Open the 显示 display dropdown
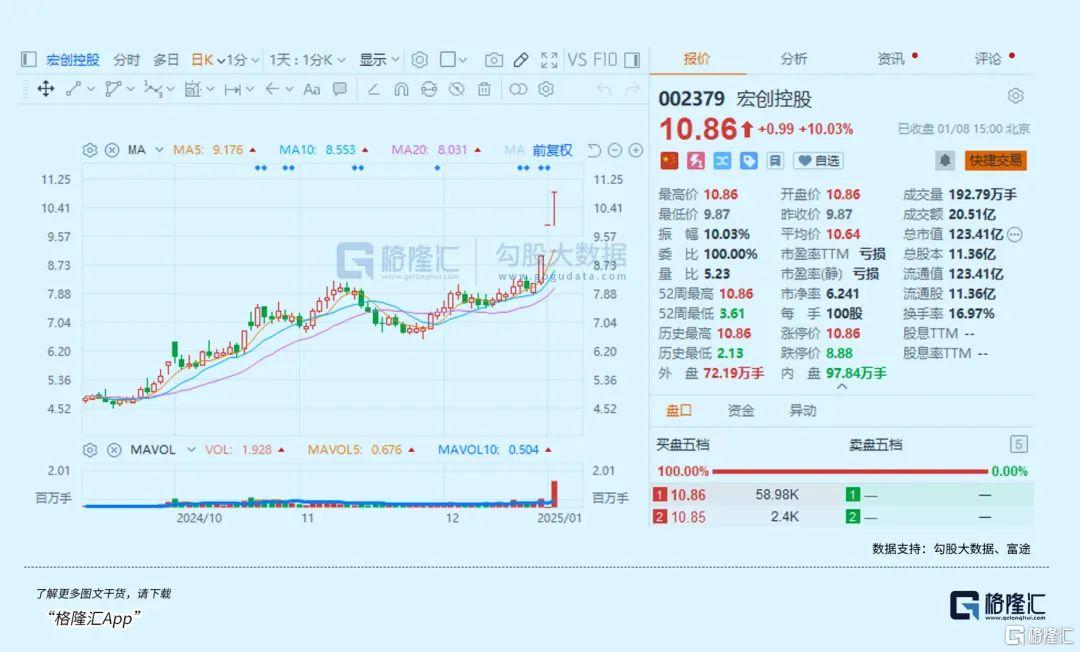Screen dimensions: 1080x652 [x=379, y=60]
